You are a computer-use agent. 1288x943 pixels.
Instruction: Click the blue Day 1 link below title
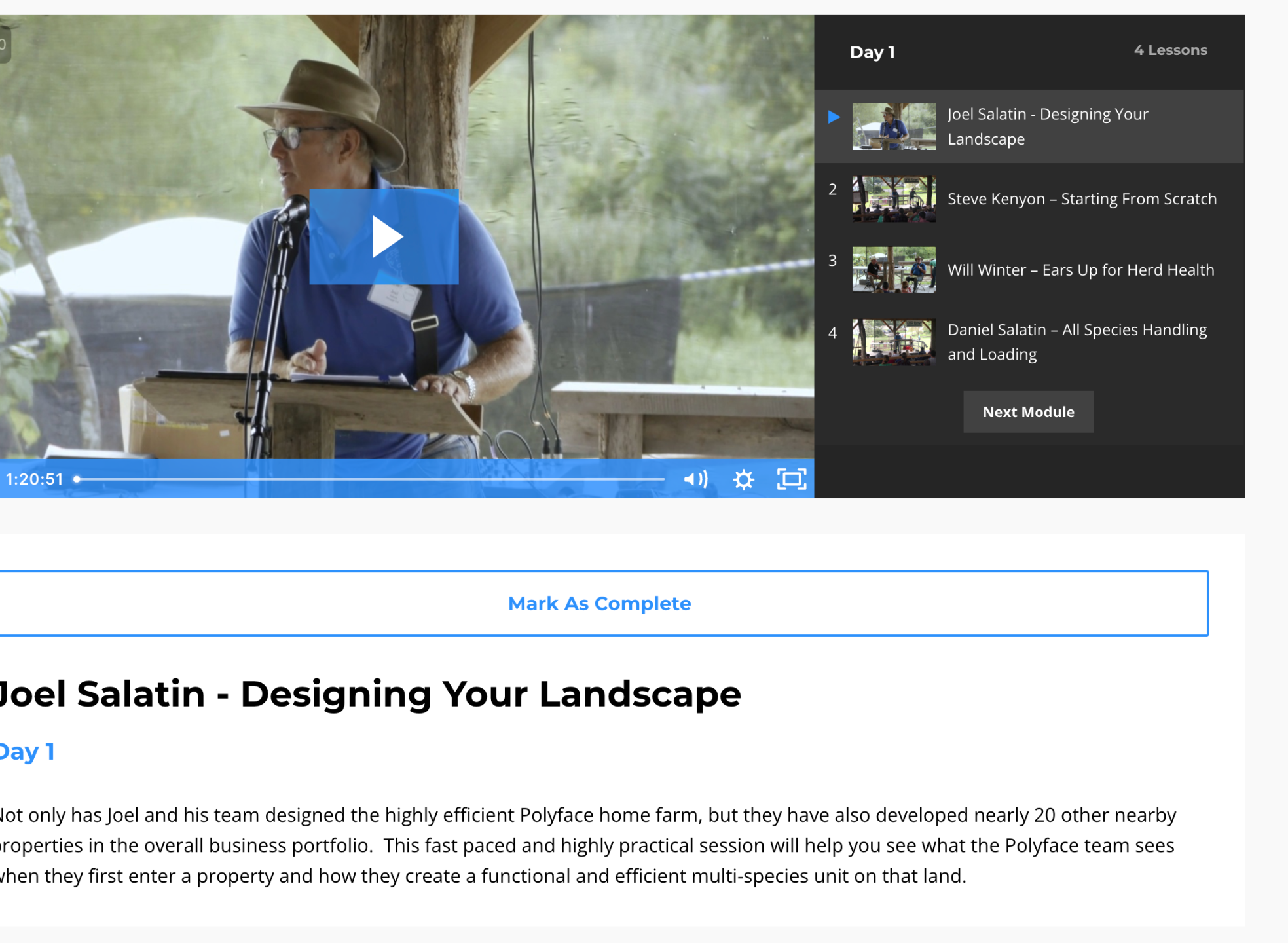pyautogui.click(x=26, y=752)
